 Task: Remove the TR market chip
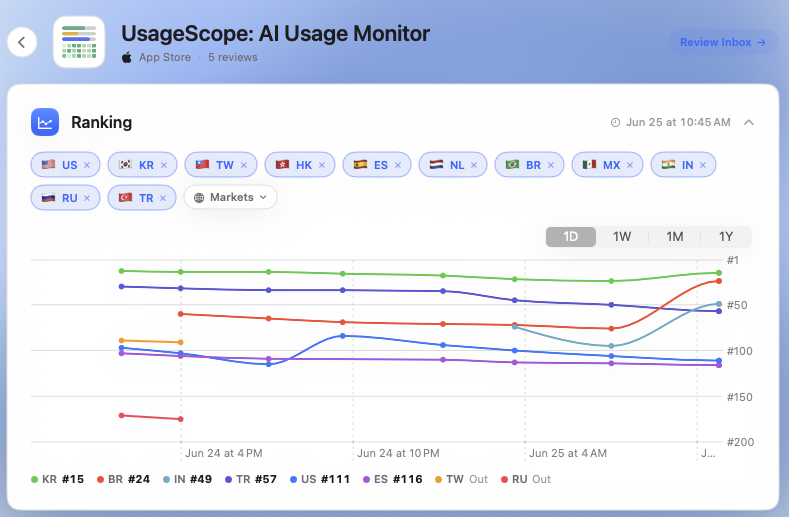pos(163,198)
